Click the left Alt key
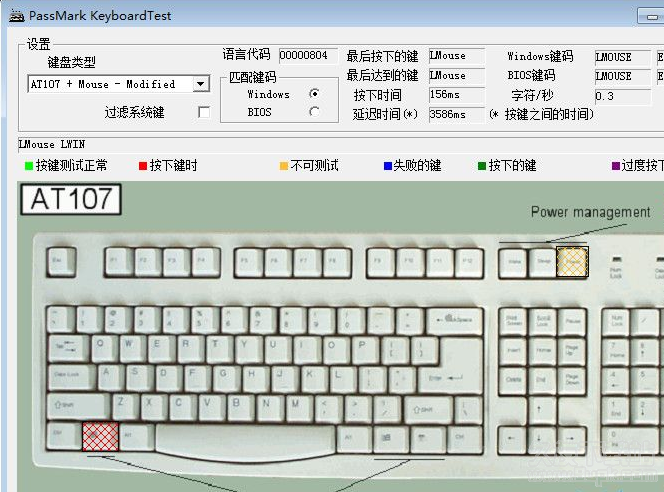Viewport: 664px width, 492px height. (x=137, y=437)
